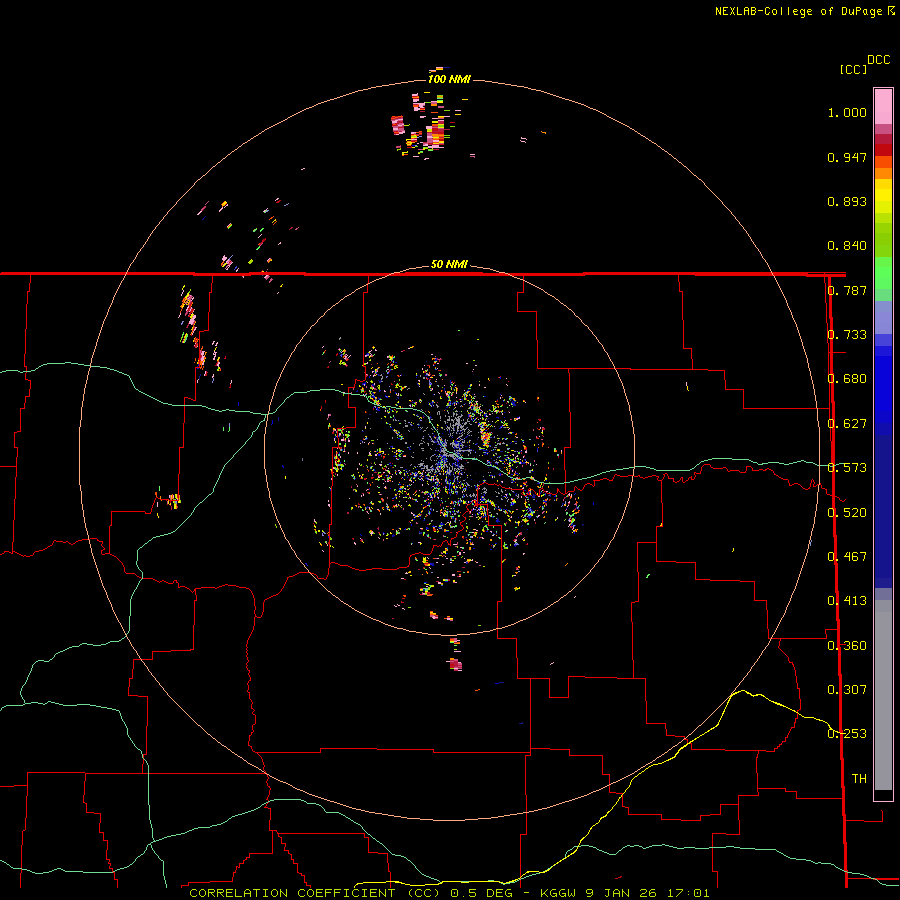
Task: Click the DCC label above the color scale
Action: pyautogui.click(x=878, y=60)
